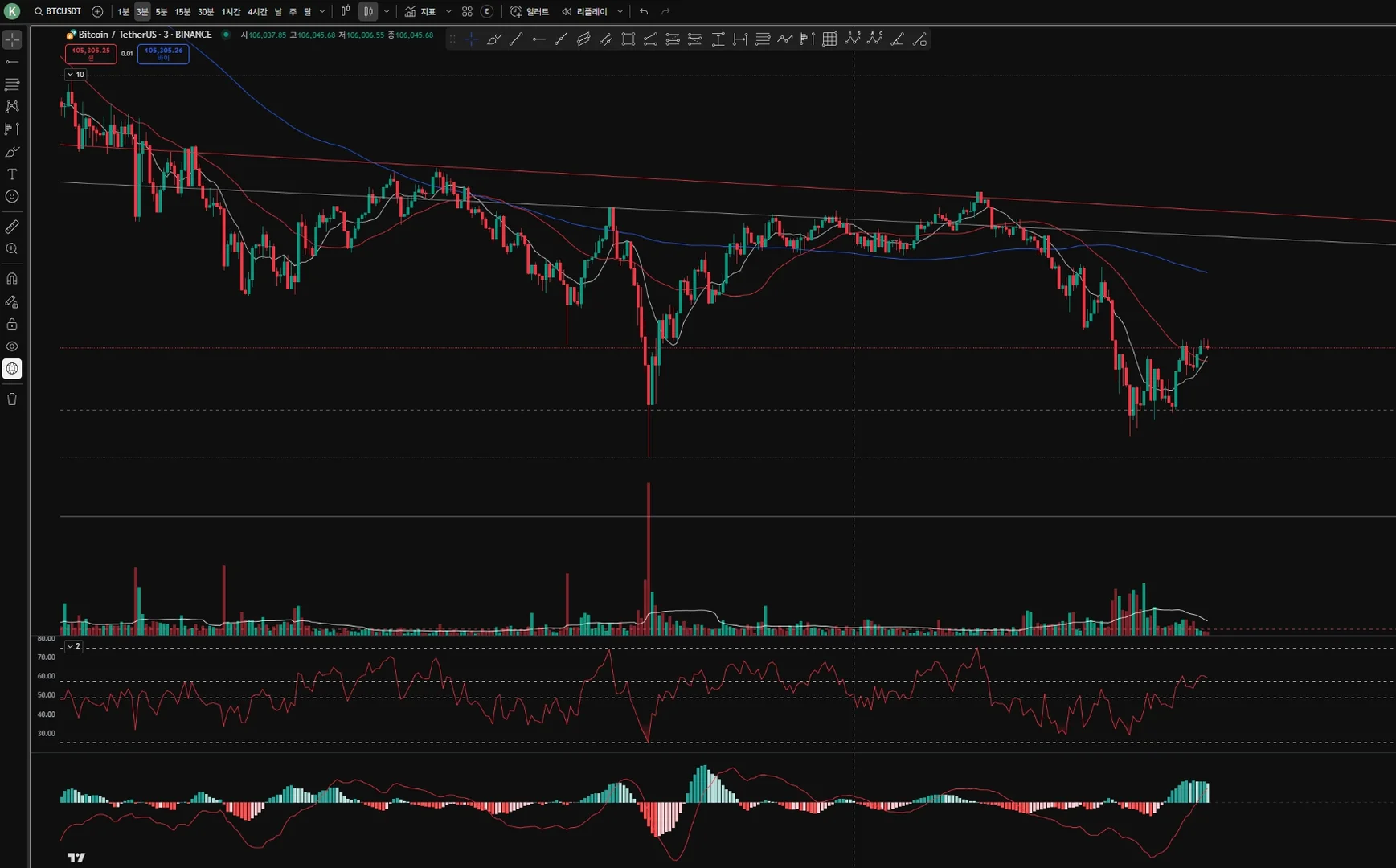Select the crosshair cursor tool in left sidebar
The height and width of the screenshot is (868, 1396).
tap(12, 39)
